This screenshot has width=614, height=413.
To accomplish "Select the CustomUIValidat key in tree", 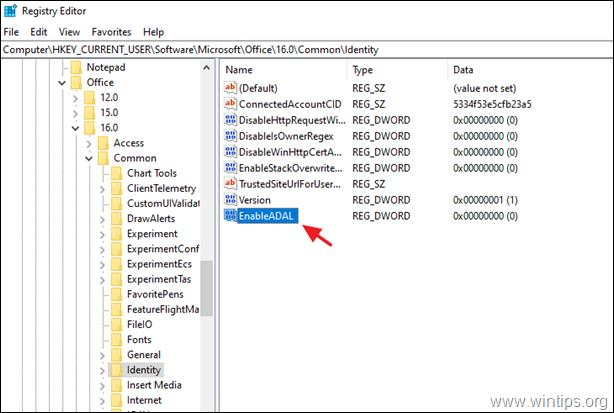I will (163, 204).
